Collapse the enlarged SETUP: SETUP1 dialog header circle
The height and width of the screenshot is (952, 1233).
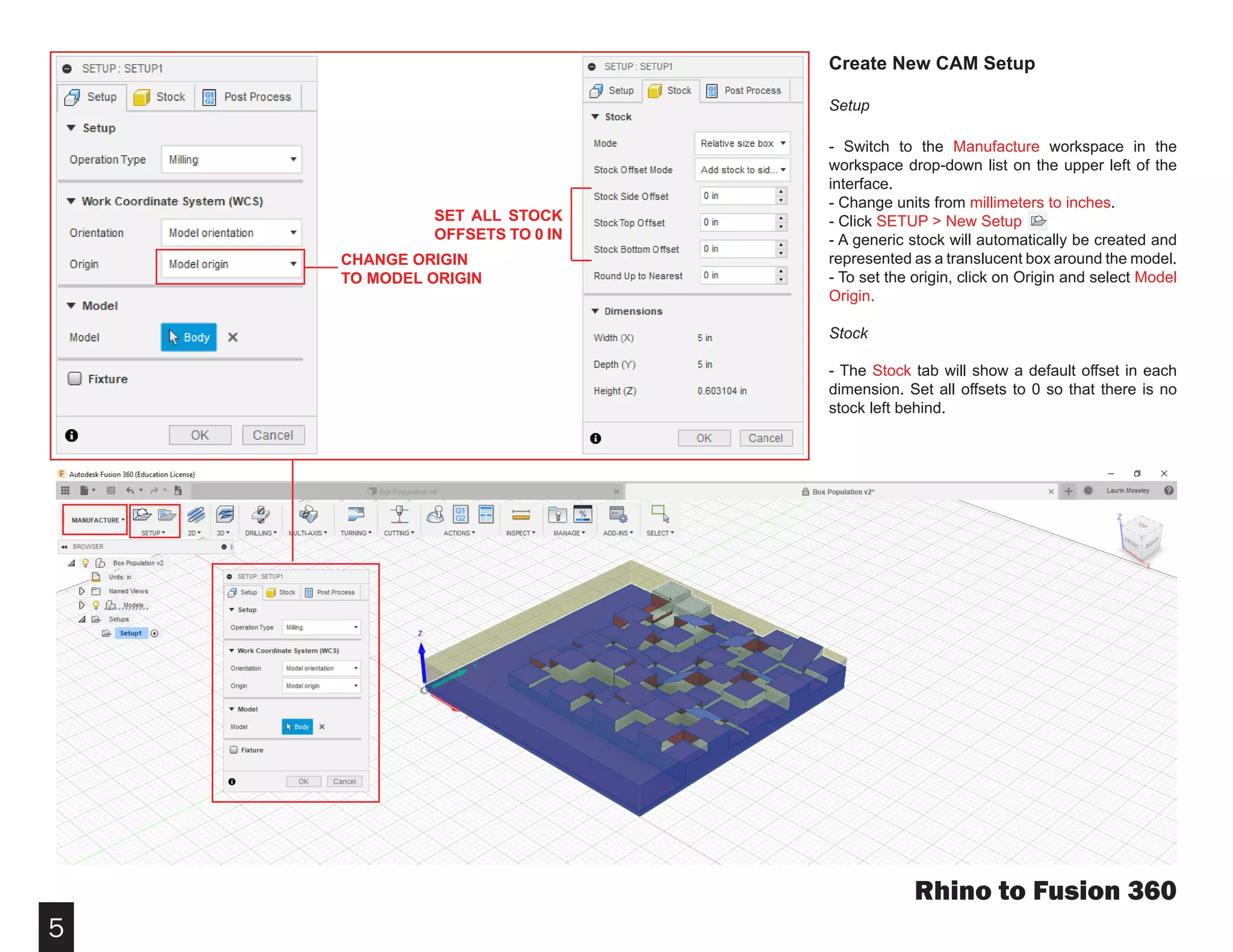point(67,69)
